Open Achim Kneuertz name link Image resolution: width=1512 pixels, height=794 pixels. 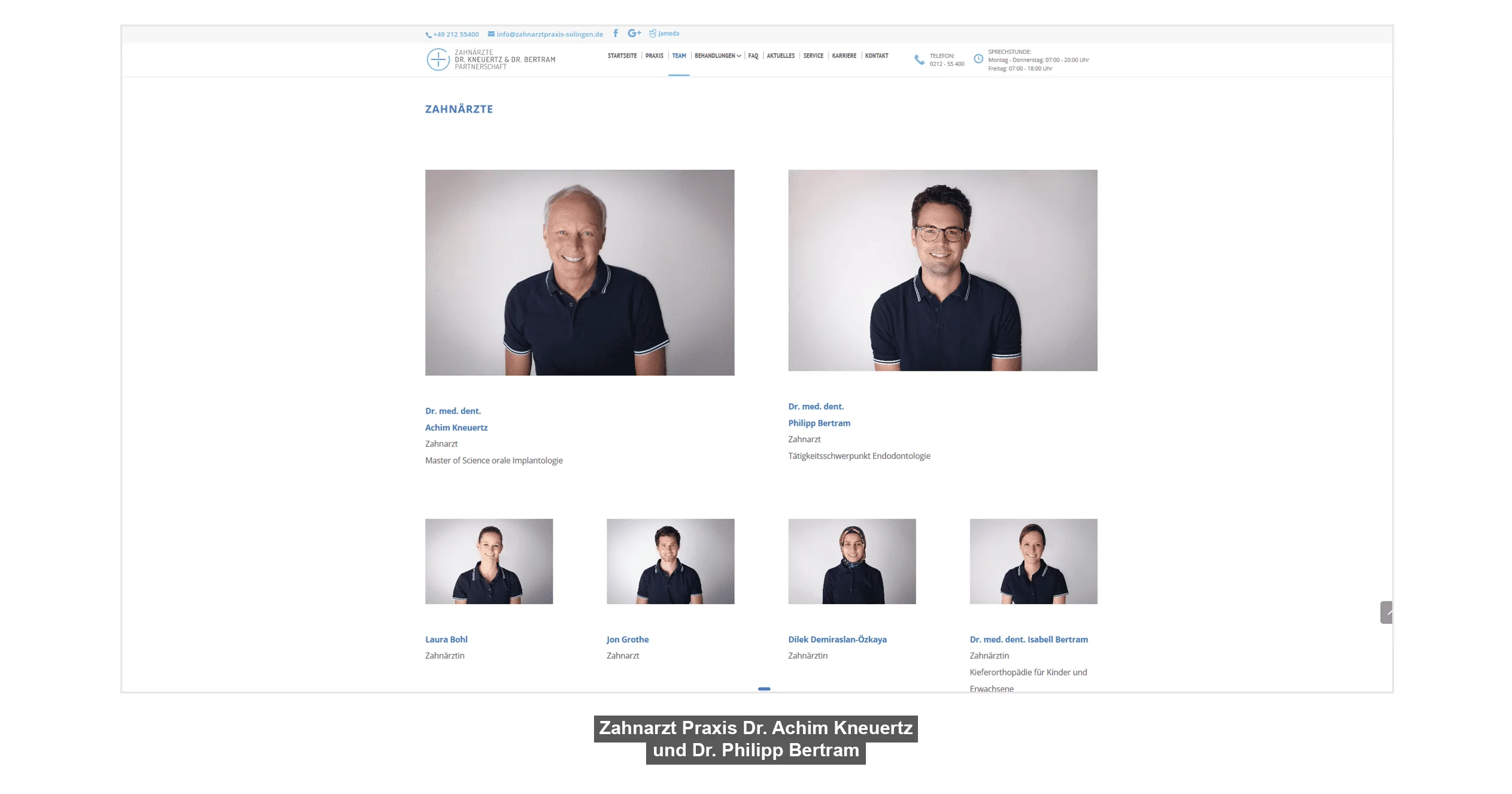[456, 428]
